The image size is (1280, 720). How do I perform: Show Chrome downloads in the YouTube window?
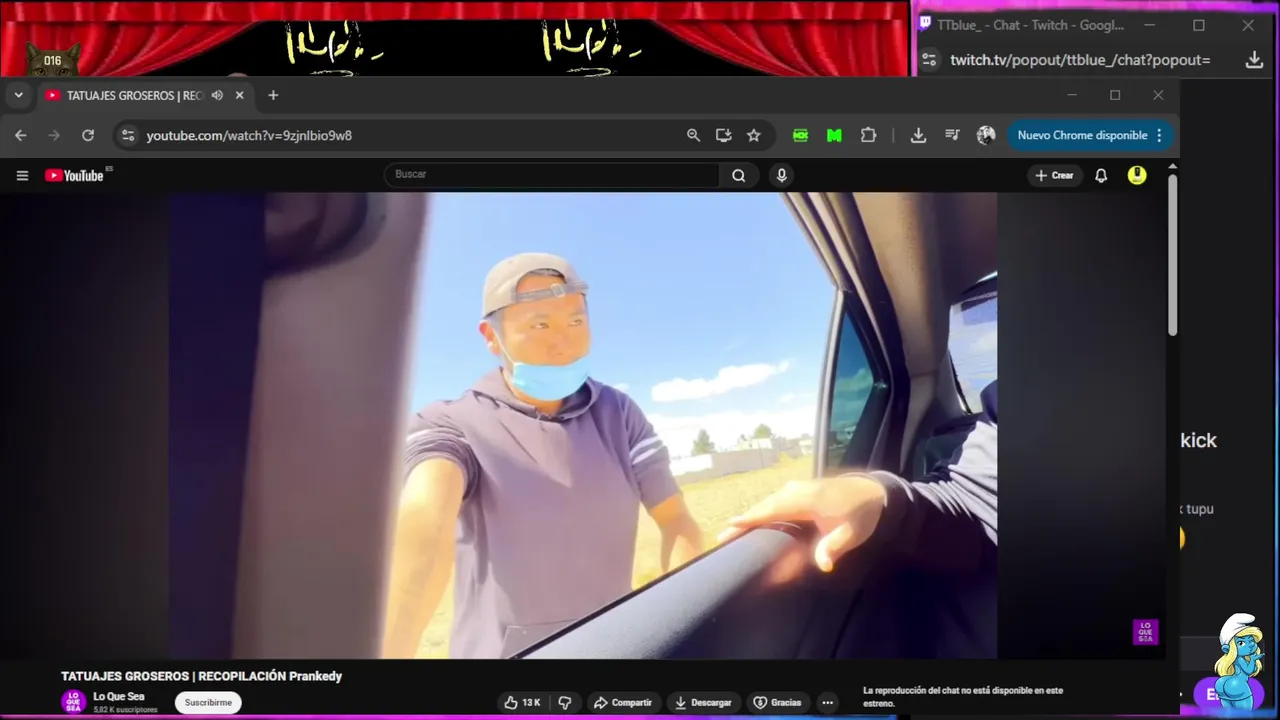coord(918,135)
